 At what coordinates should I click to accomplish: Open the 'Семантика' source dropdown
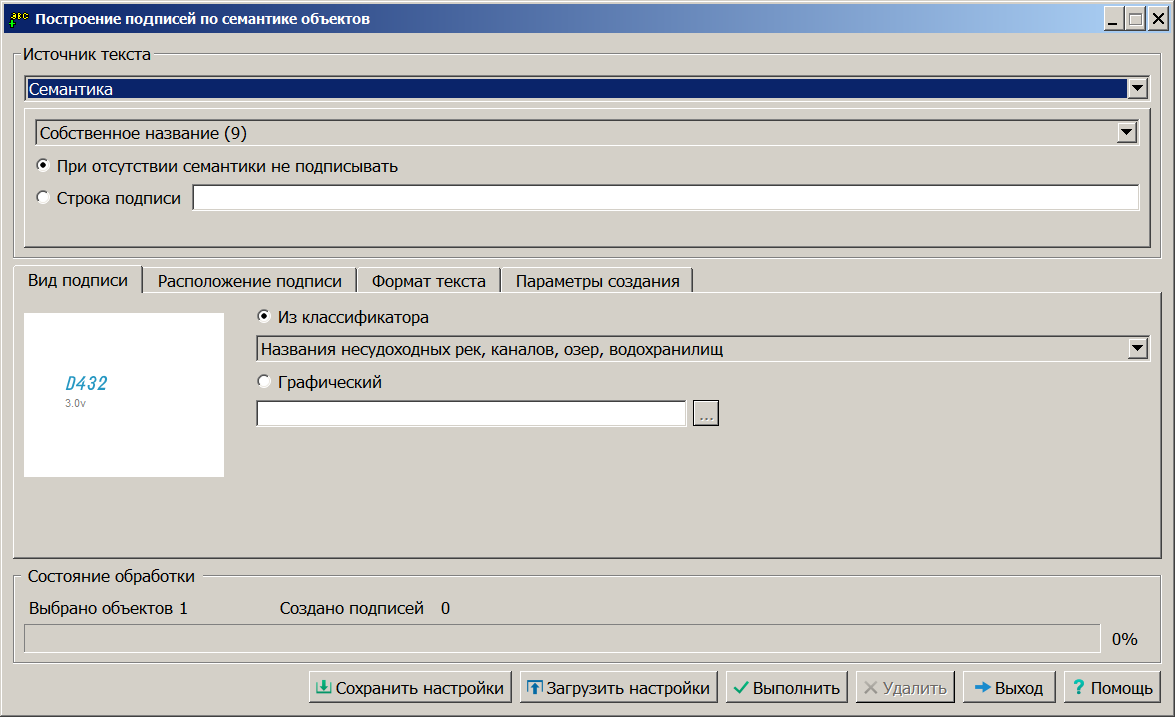[x=1137, y=89]
